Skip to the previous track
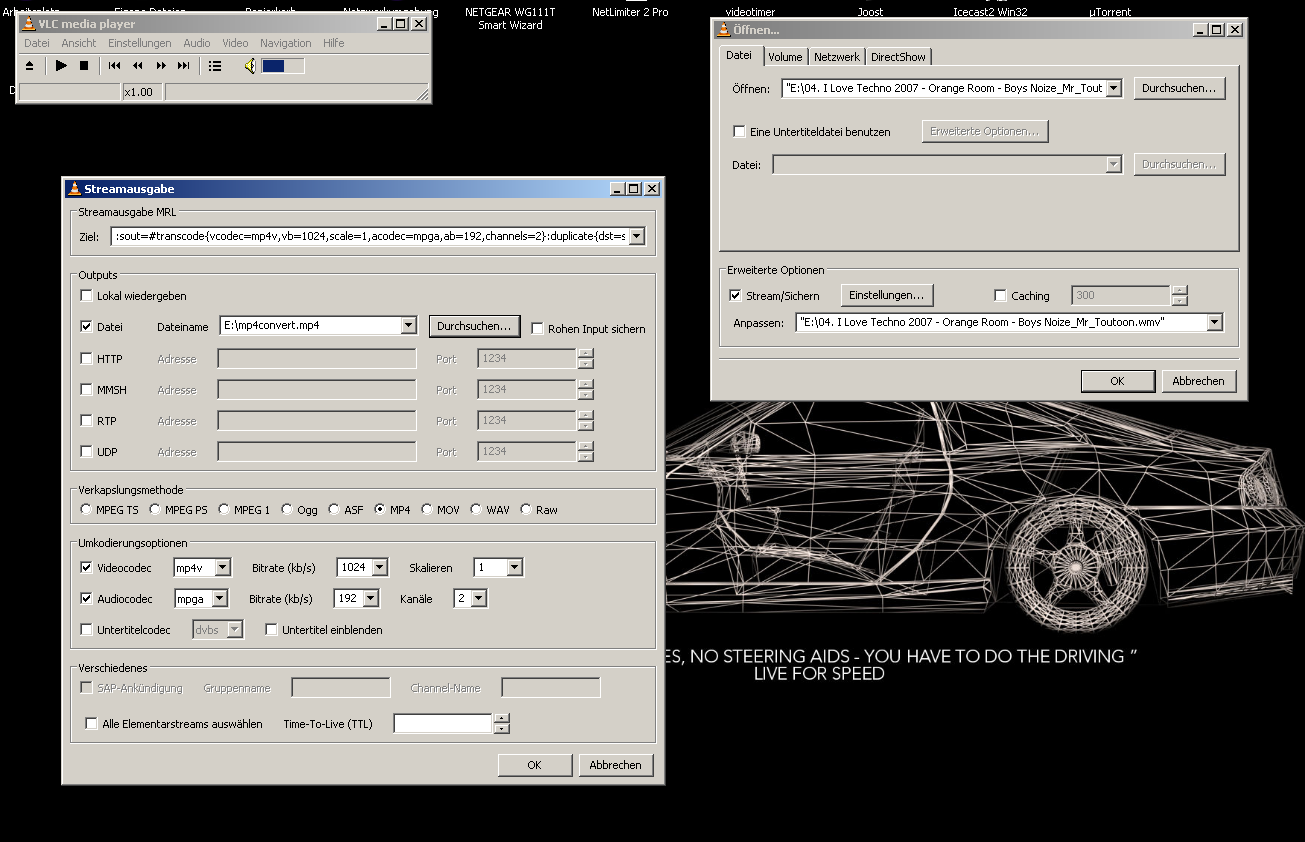The height and width of the screenshot is (842, 1305). tap(114, 66)
